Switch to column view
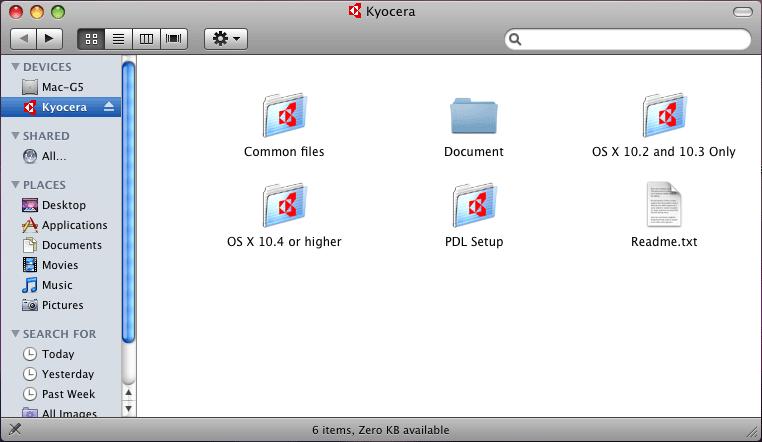The image size is (762, 442). coord(146,39)
